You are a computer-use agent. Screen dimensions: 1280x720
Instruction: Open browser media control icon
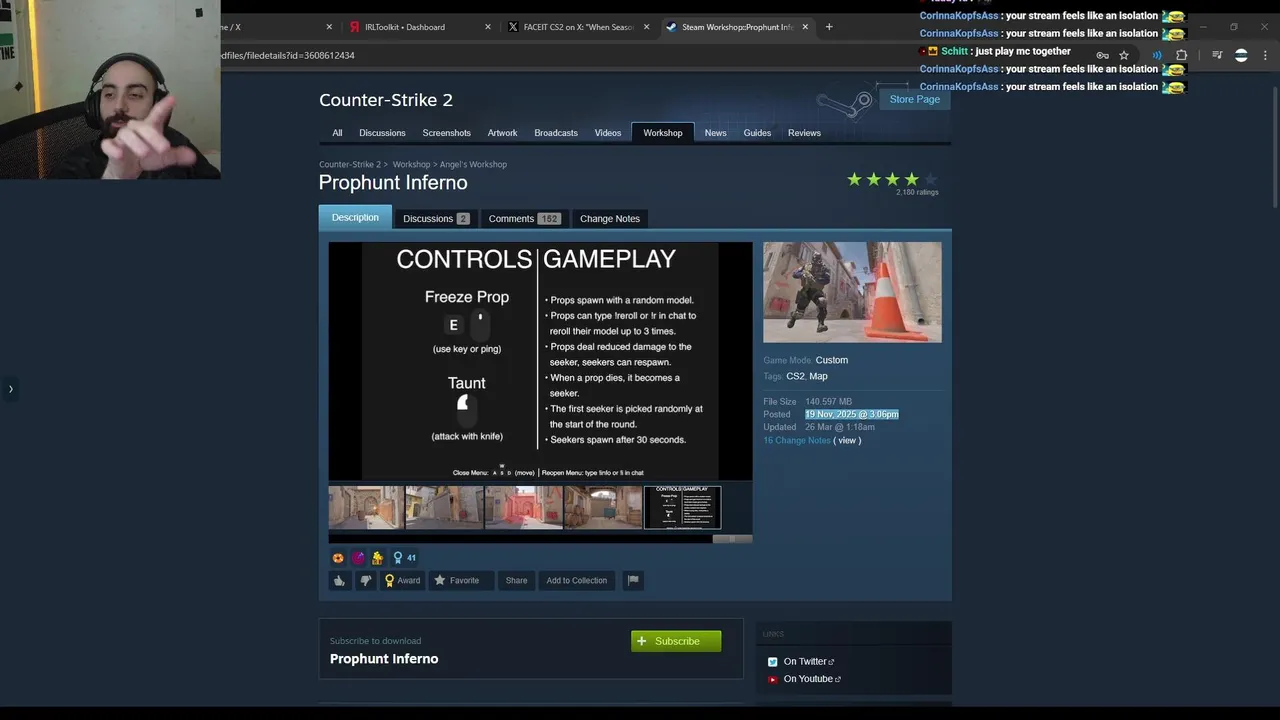coord(1216,55)
